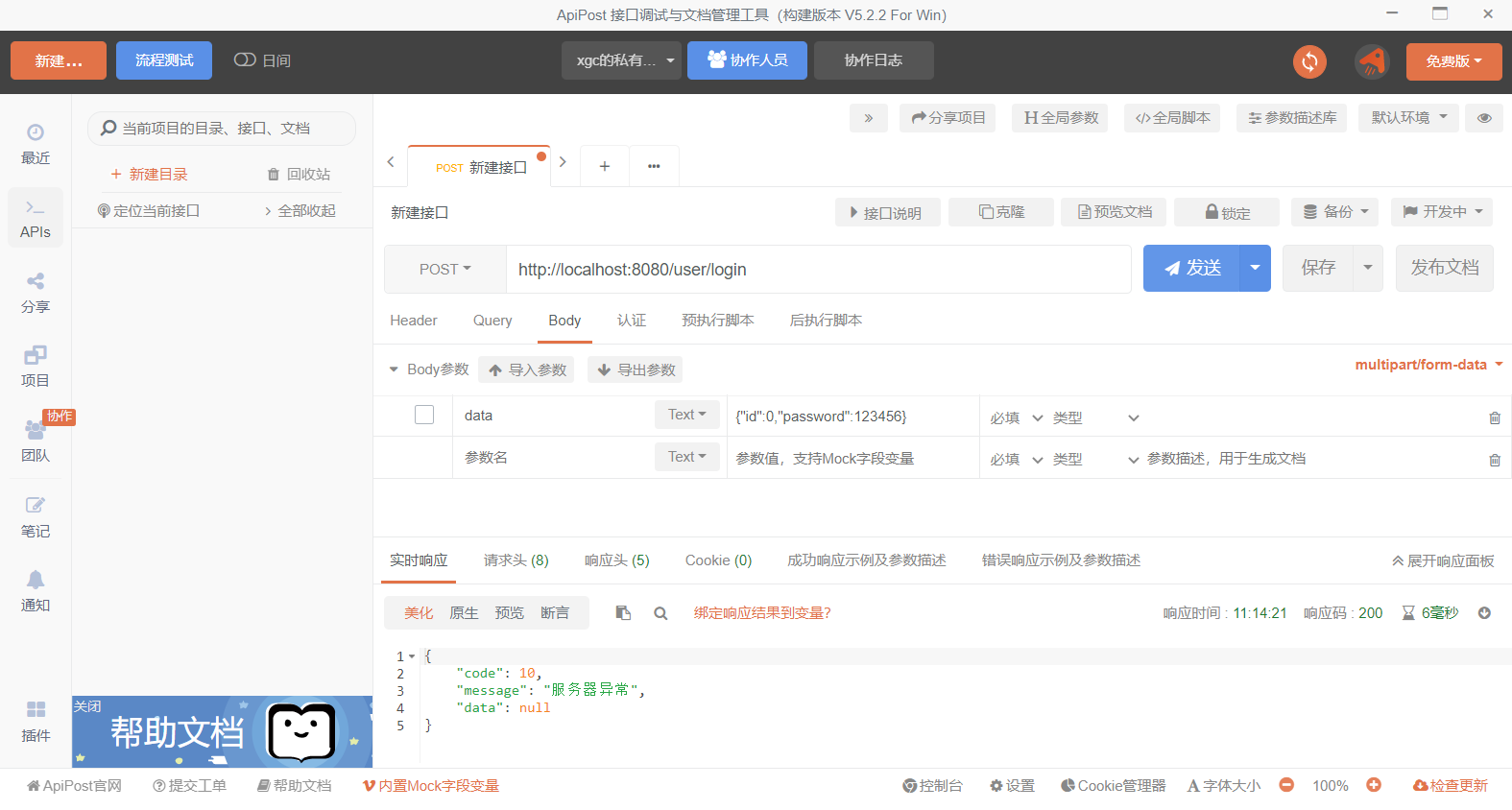Screen dimensions: 1512x810
Task: Click the project search input field
Action: click(x=222, y=128)
